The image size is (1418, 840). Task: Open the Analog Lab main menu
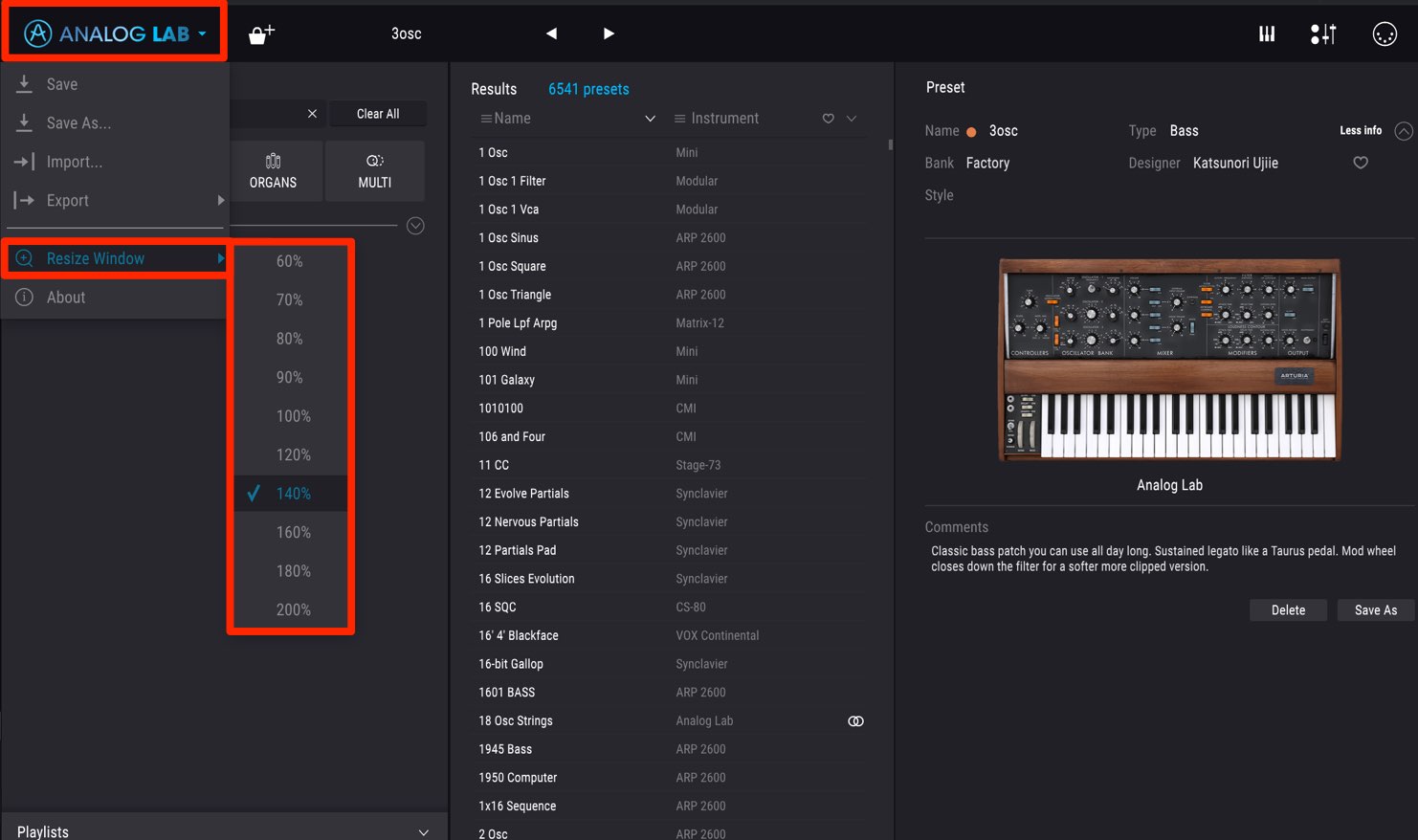pyautogui.click(x=115, y=33)
